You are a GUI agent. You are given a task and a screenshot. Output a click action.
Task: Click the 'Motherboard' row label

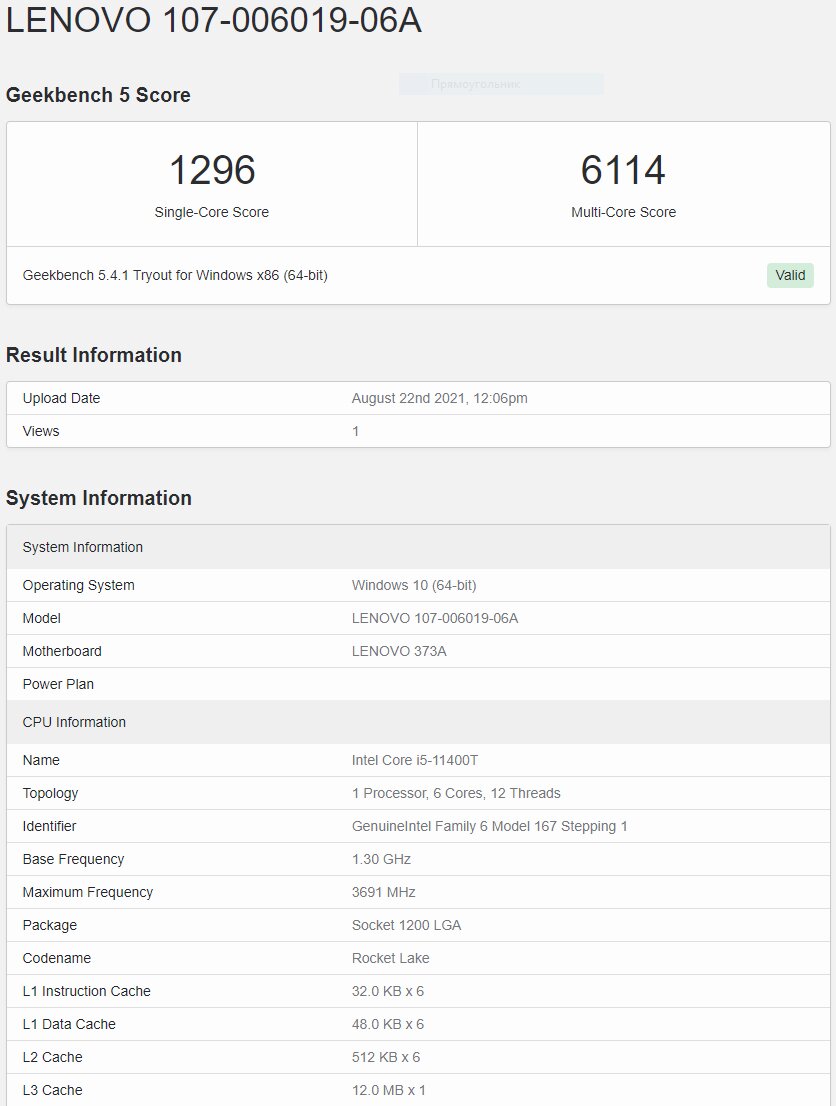coord(62,652)
